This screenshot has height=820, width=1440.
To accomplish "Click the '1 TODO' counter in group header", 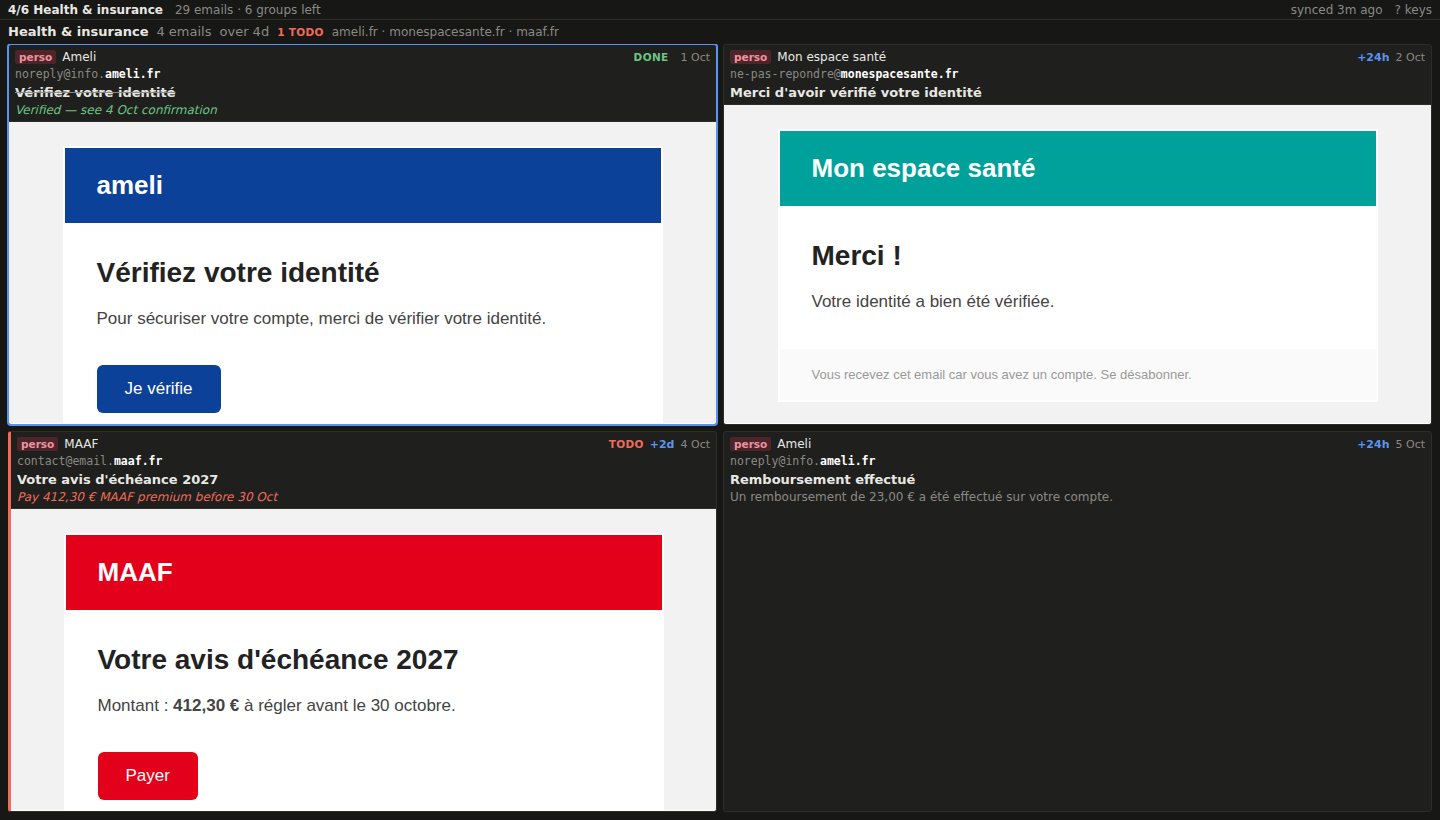I will pyautogui.click(x=300, y=32).
